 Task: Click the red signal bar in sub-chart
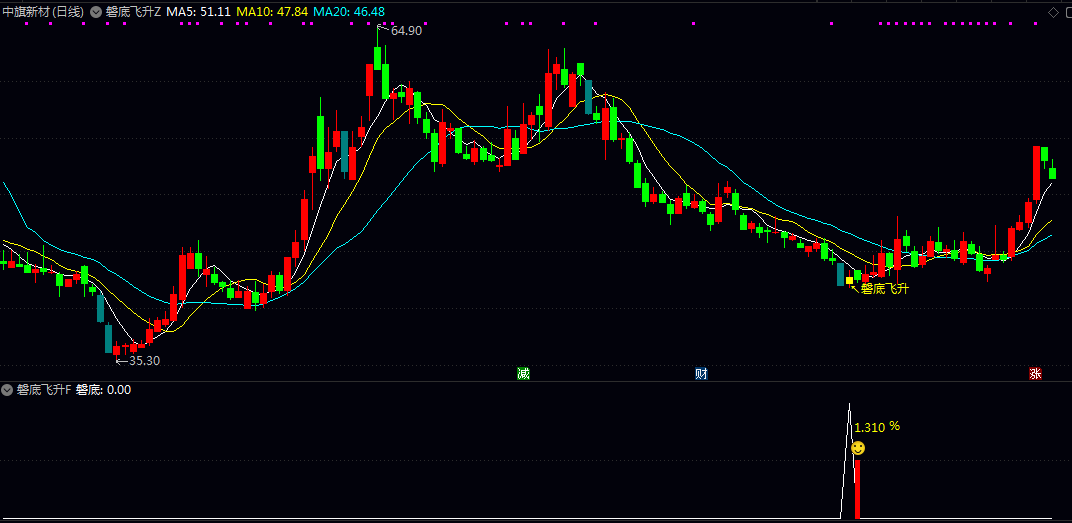857,489
